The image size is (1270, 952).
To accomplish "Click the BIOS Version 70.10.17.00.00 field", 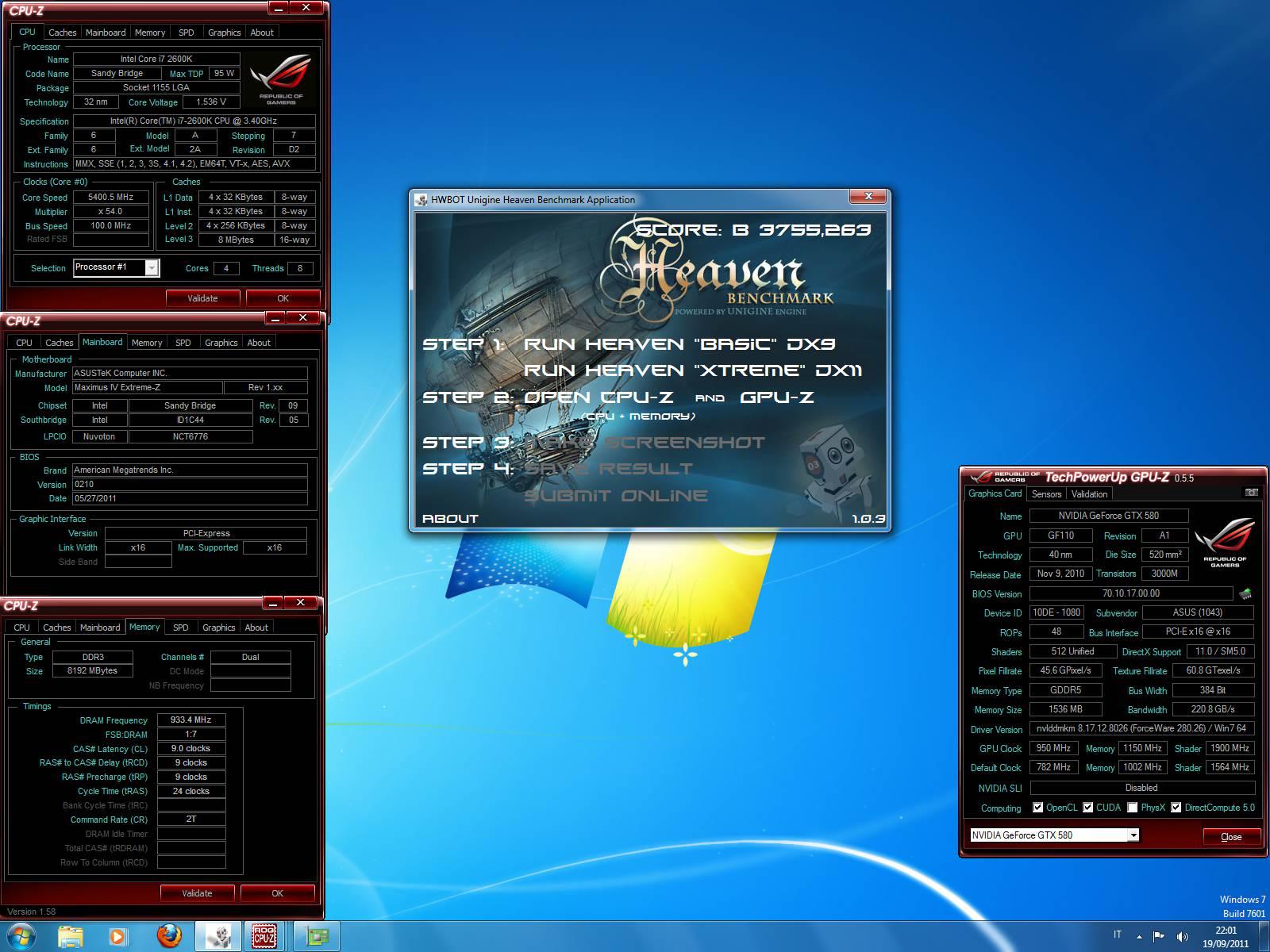I will [x=1130, y=593].
